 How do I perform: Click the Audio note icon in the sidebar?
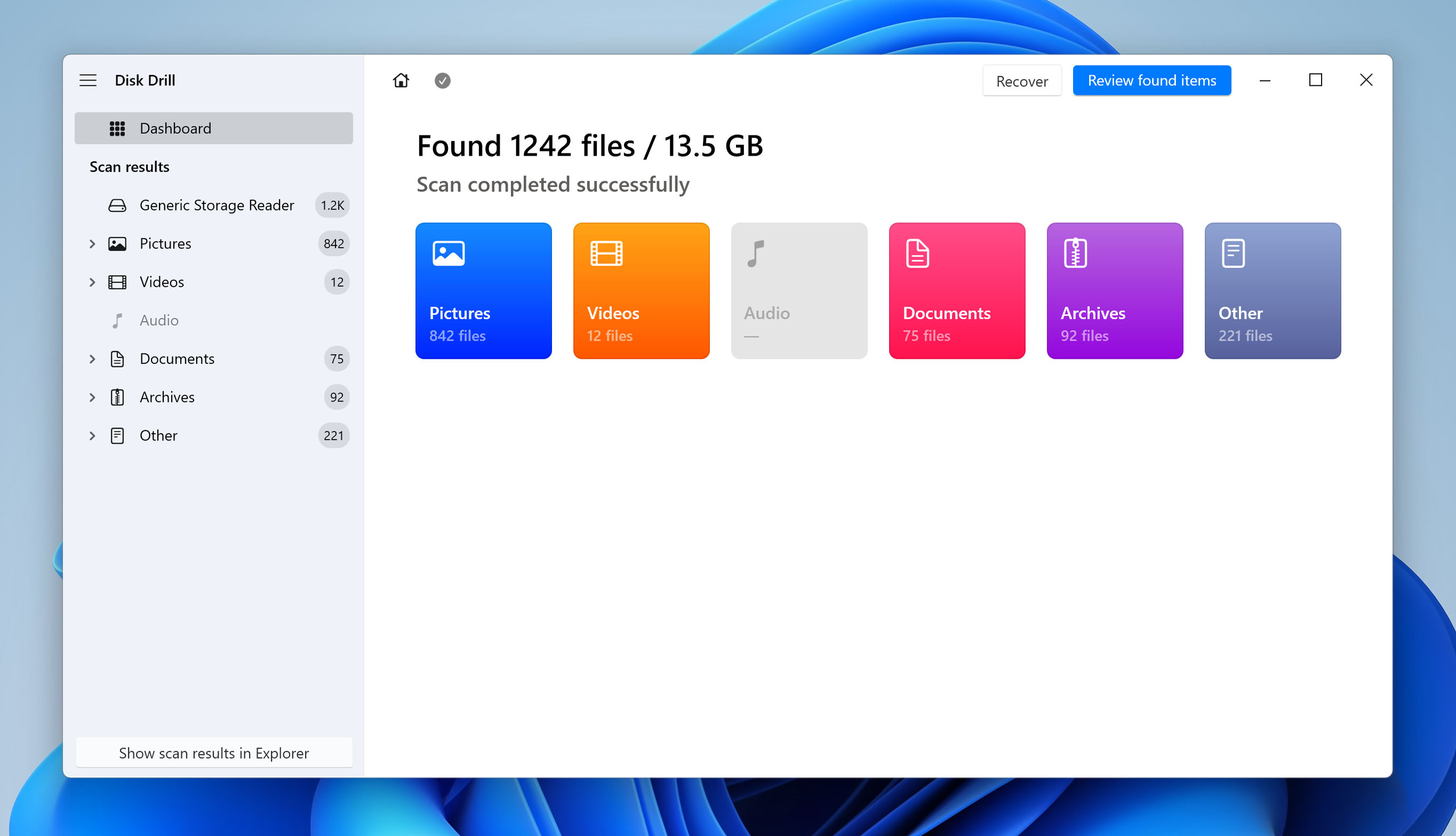(117, 320)
